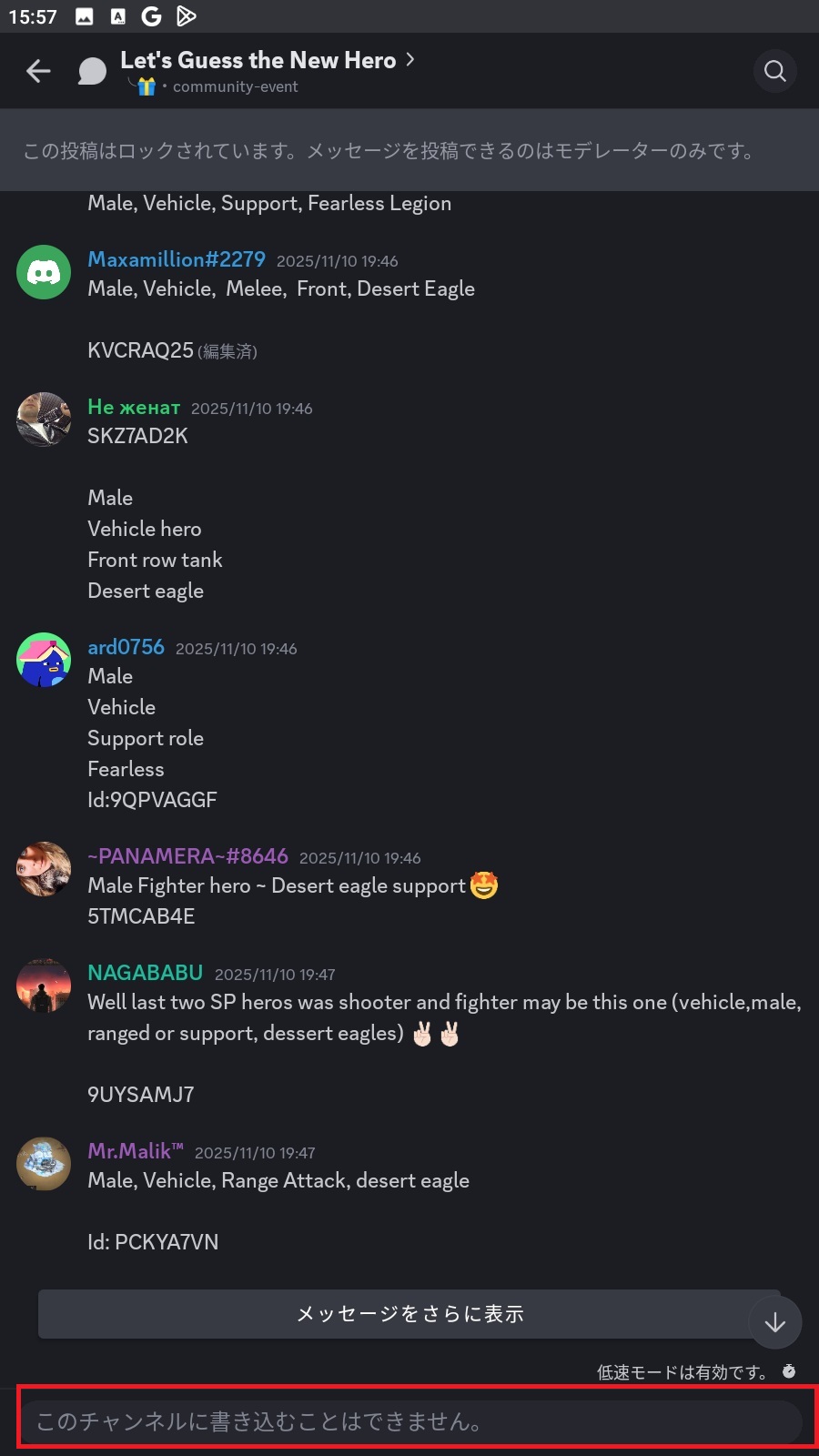Viewport: 819px width, 1456px height.
Task: Jump to latest messages arrow button
Action: pos(774,1322)
